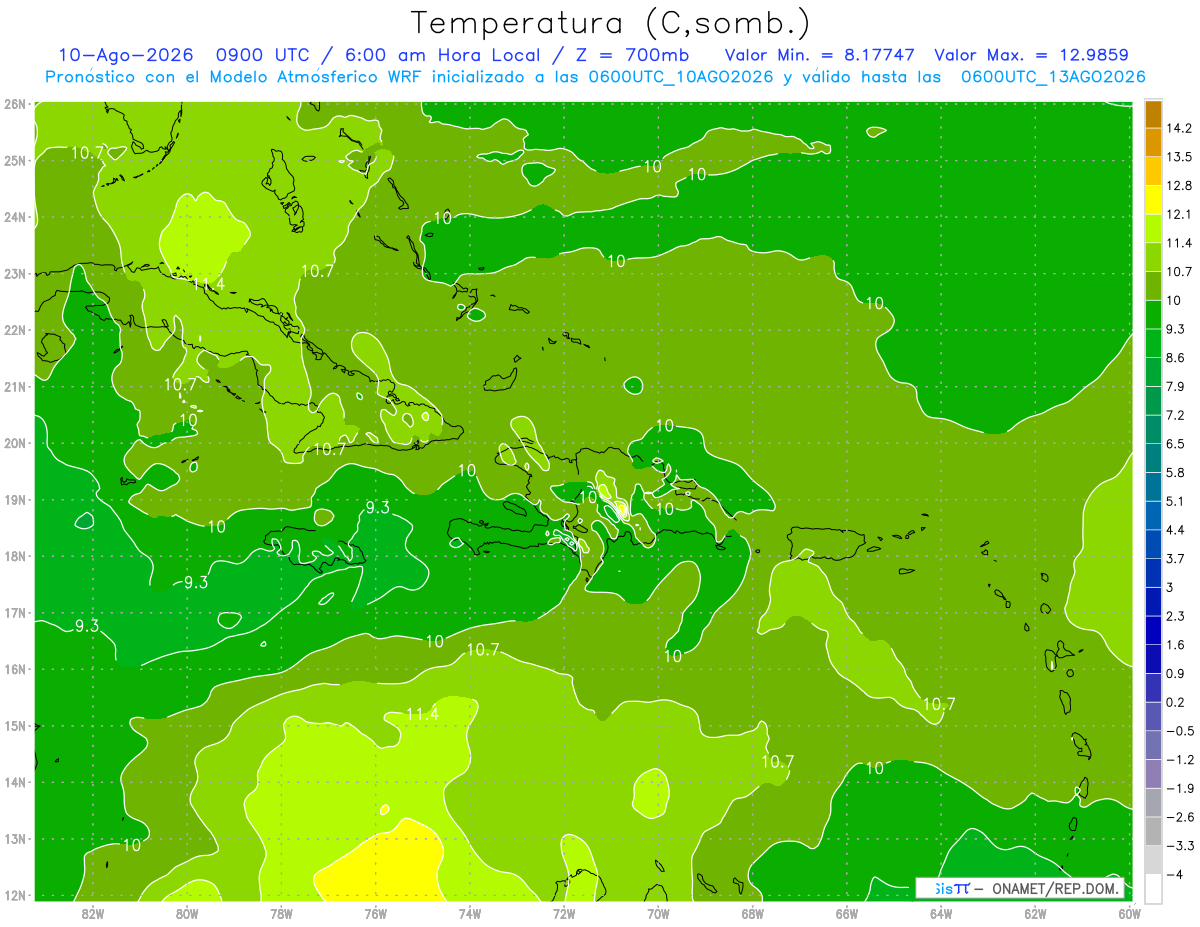The height and width of the screenshot is (927, 1200).
Task: Click the 78W longitude axis label
Action: (x=281, y=912)
